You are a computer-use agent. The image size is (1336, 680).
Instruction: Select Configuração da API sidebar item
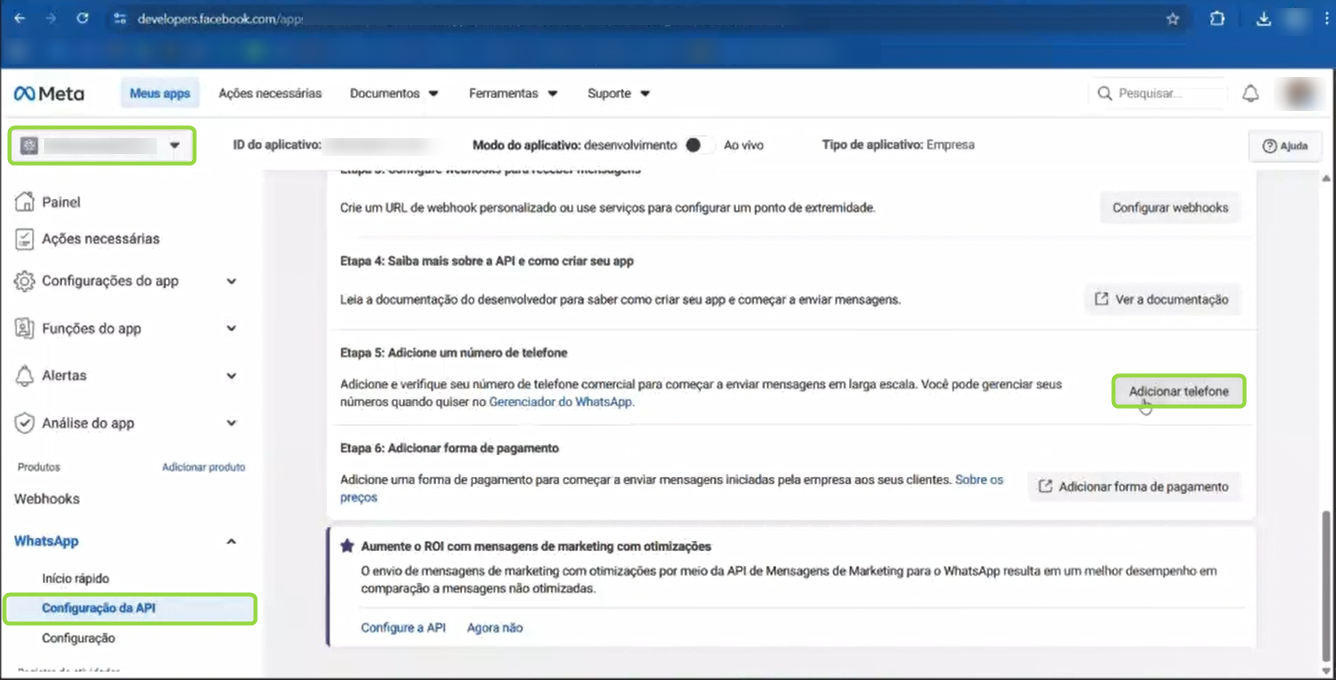pyautogui.click(x=99, y=608)
